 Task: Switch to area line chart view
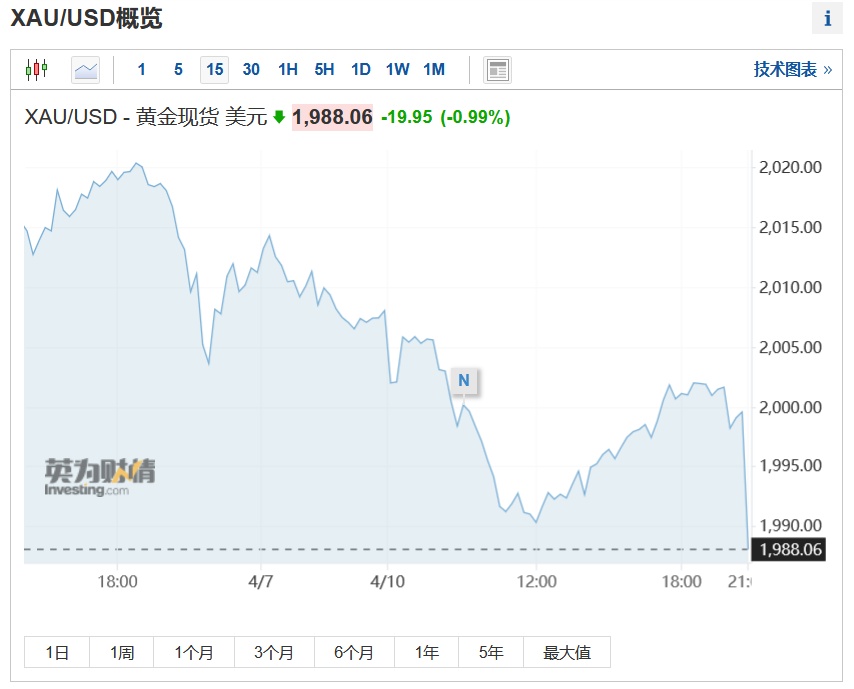point(86,70)
